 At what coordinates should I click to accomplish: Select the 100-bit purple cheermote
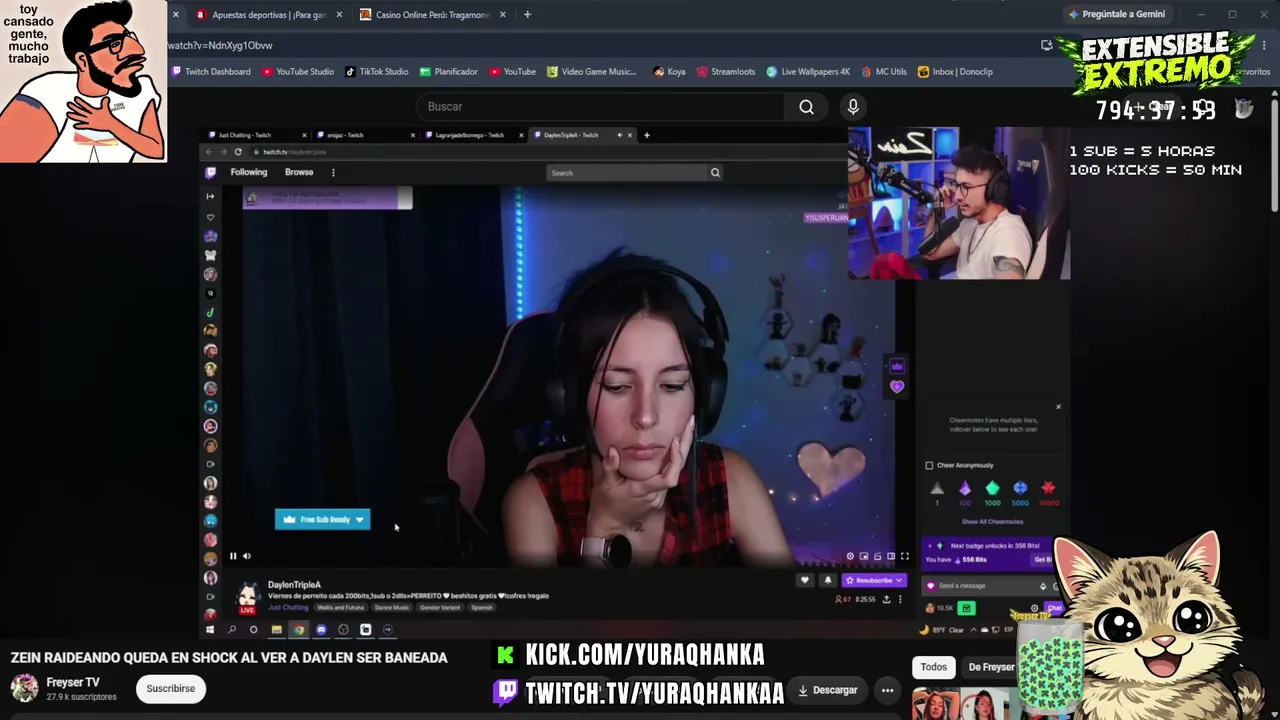[x=965, y=488]
